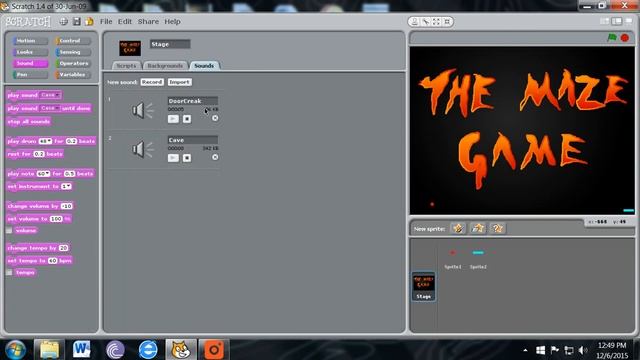Viewport: 640px width, 360px height.
Task: Select Sprite2 in the sprite list
Action: coord(478,259)
